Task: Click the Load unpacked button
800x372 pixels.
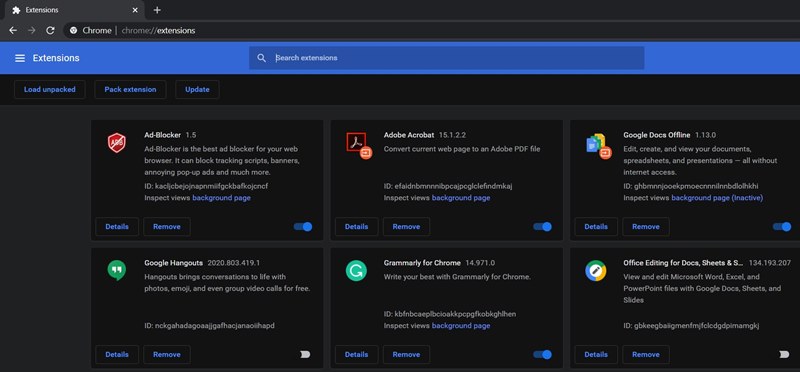Action: click(49, 89)
